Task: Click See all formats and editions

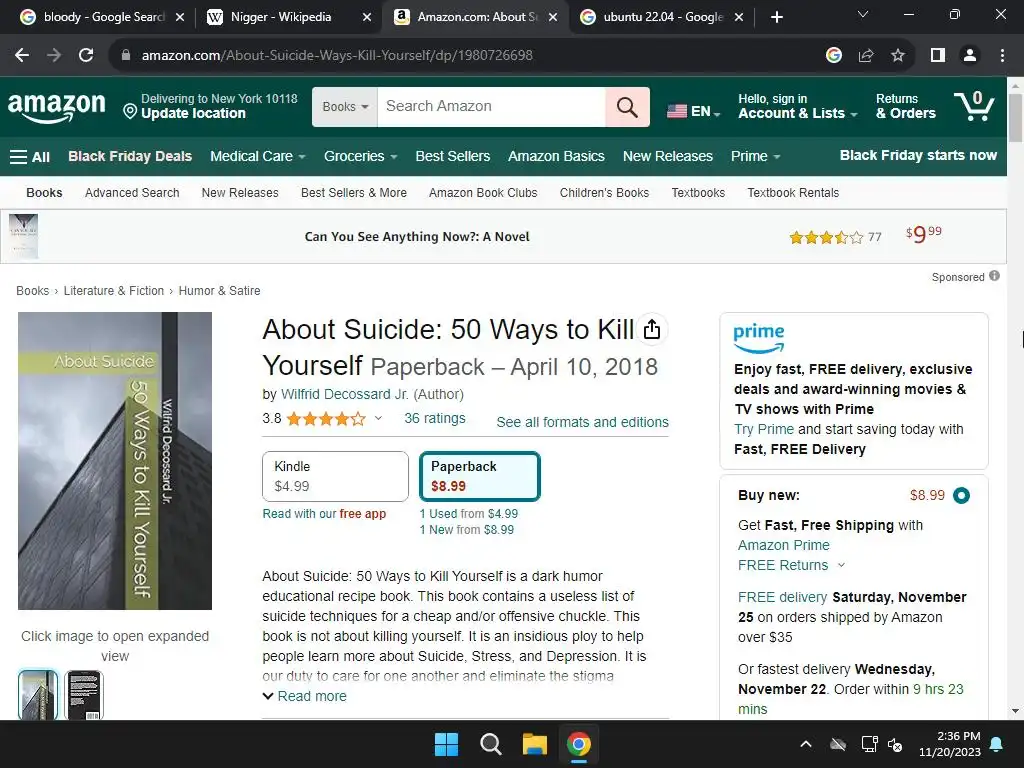Action: point(583,423)
